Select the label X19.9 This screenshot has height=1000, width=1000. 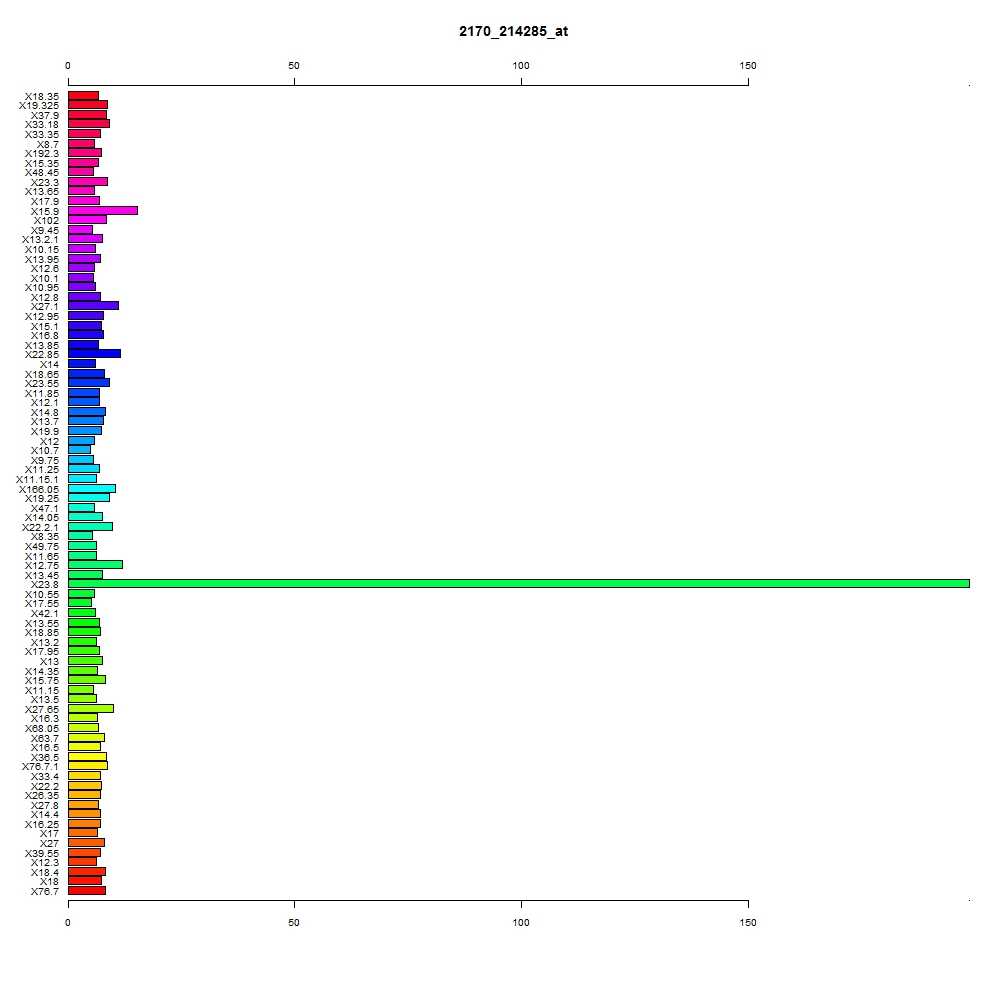45,432
